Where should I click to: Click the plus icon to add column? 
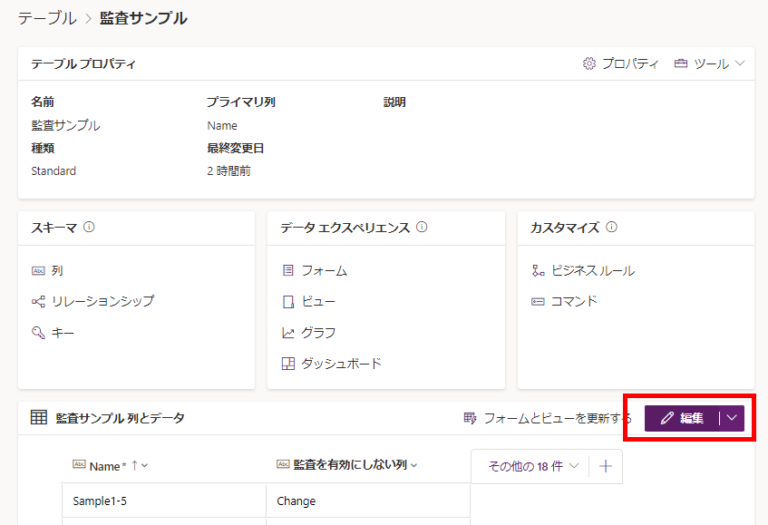[605, 466]
